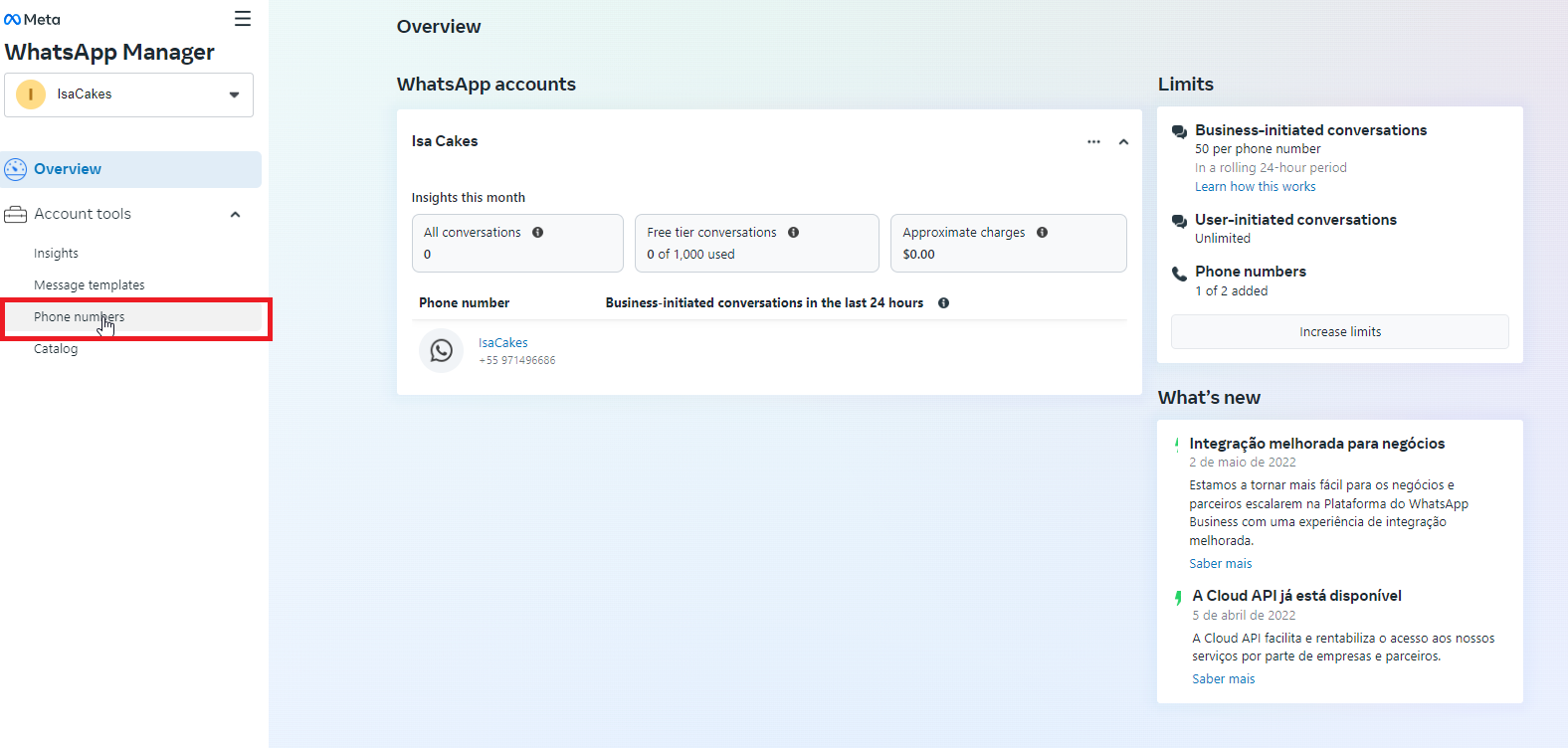The image size is (1568, 748).
Task: Click the 'Phone number' column header
Action: 465,302
